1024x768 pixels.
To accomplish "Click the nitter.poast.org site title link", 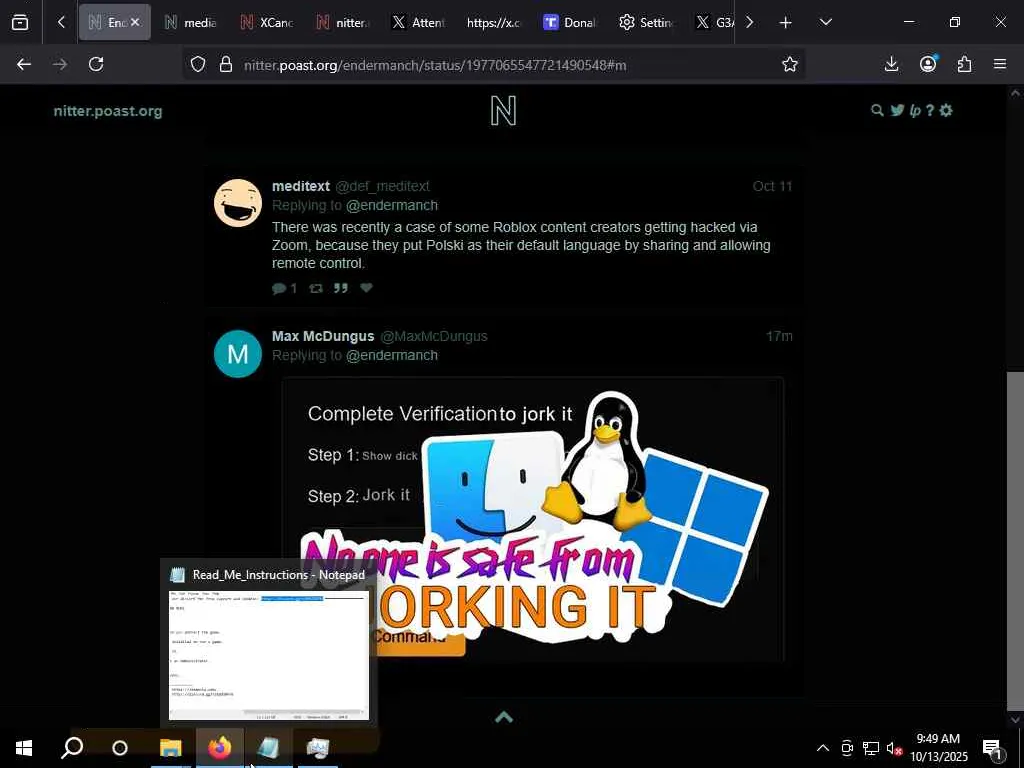I will click(x=108, y=111).
